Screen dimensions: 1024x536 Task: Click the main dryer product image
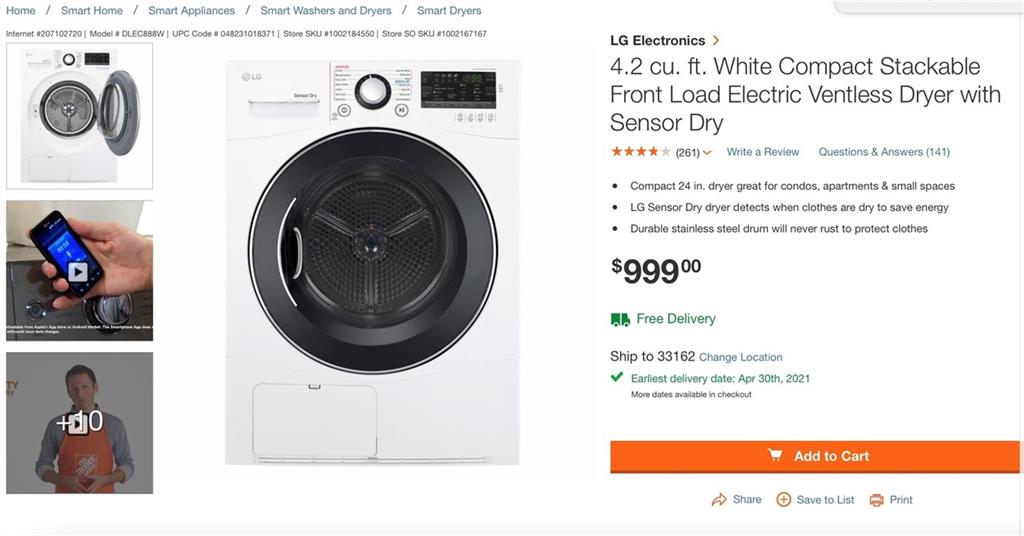pyautogui.click(x=372, y=262)
